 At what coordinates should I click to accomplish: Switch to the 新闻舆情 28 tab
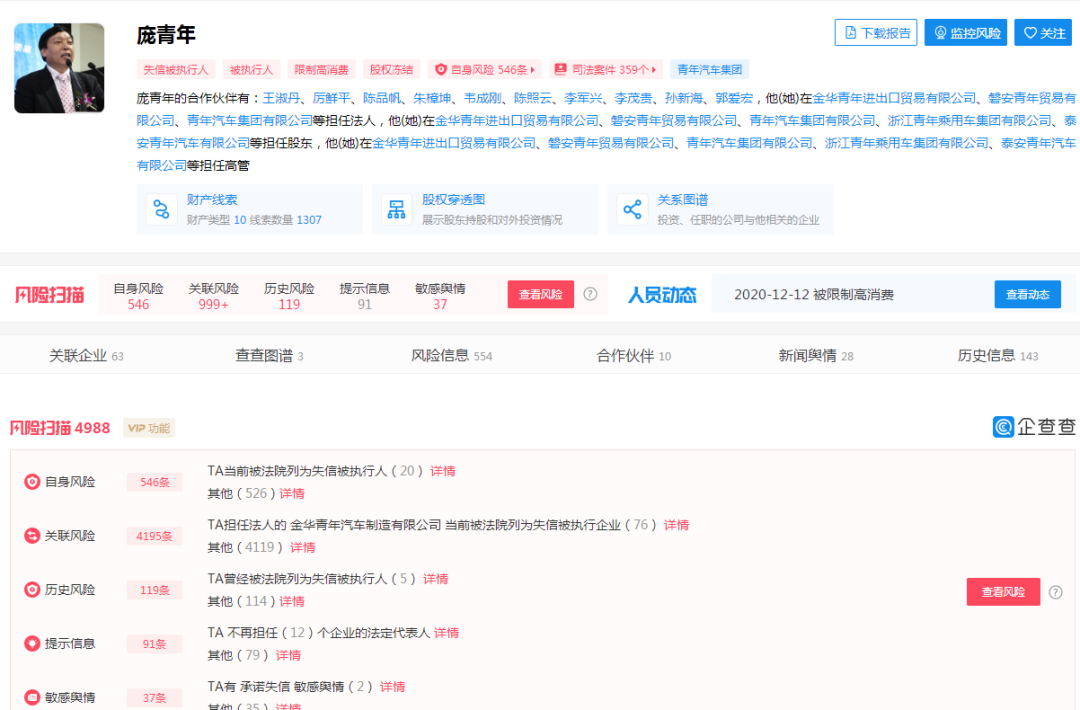point(816,355)
